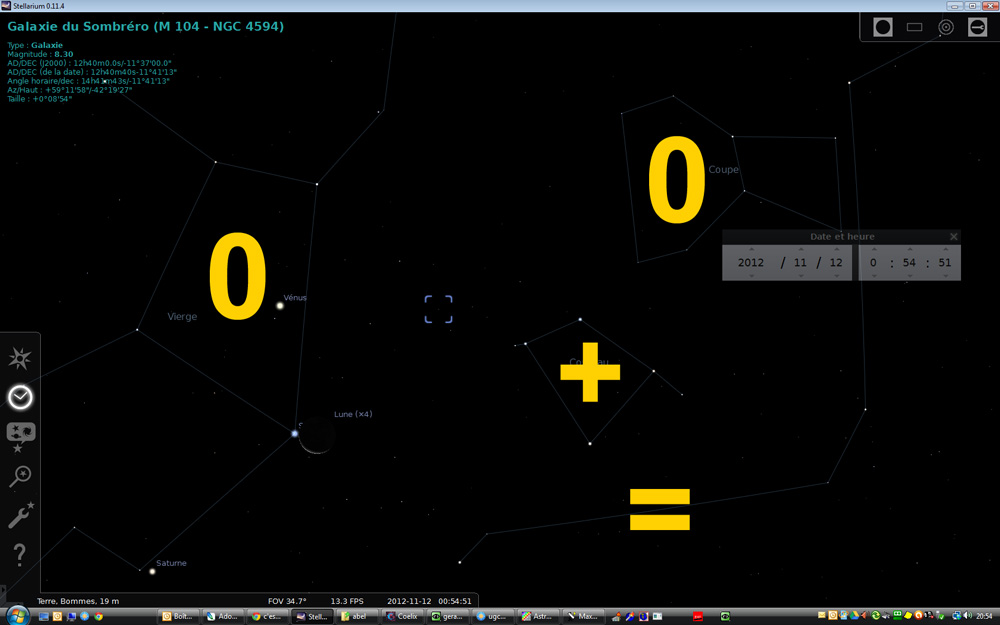Image resolution: width=1000 pixels, height=625 pixels.
Task: Click the seconds field 51
Action: [x=945, y=263]
